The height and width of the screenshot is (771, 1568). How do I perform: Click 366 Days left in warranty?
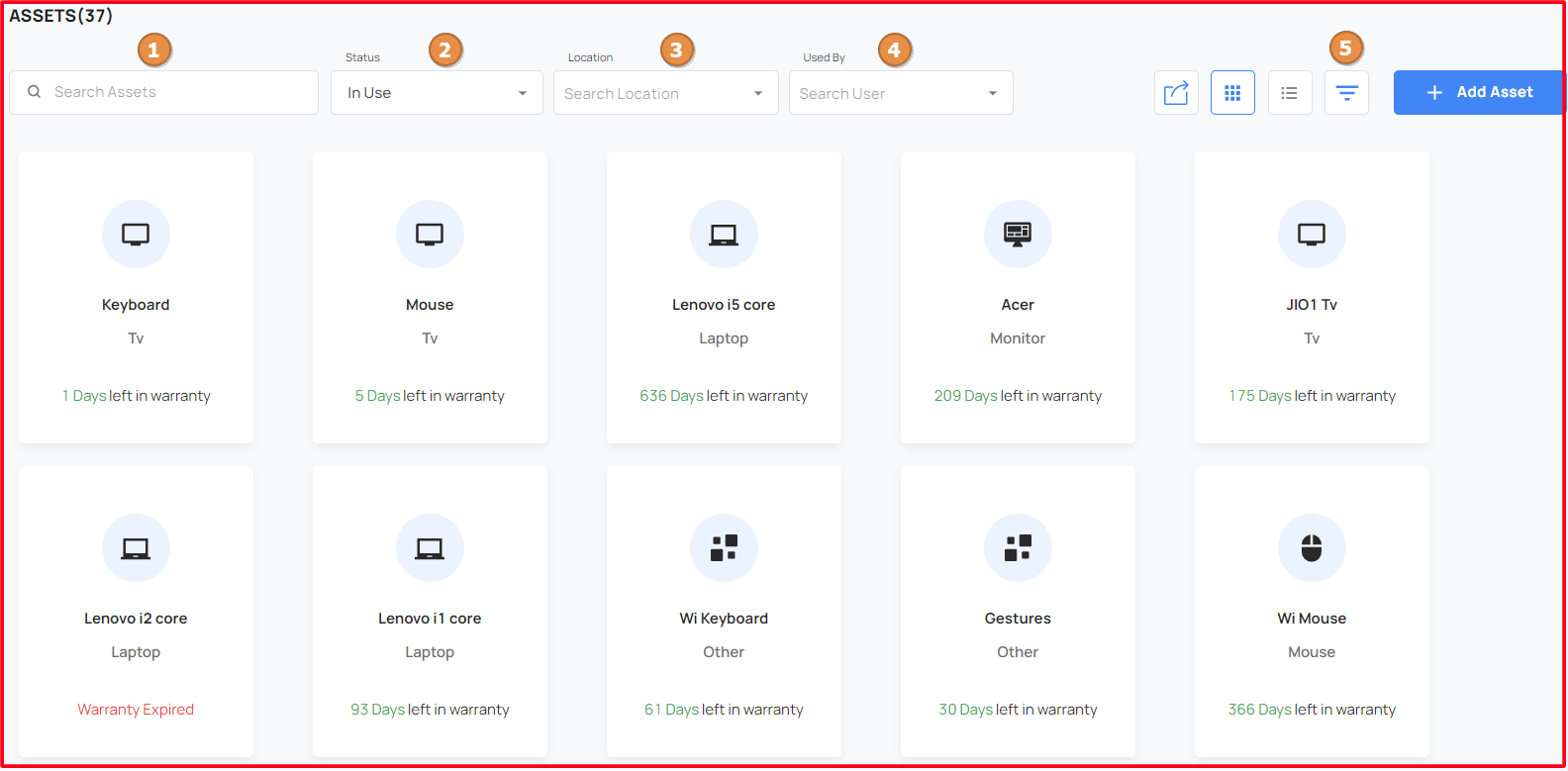[x=1312, y=710]
